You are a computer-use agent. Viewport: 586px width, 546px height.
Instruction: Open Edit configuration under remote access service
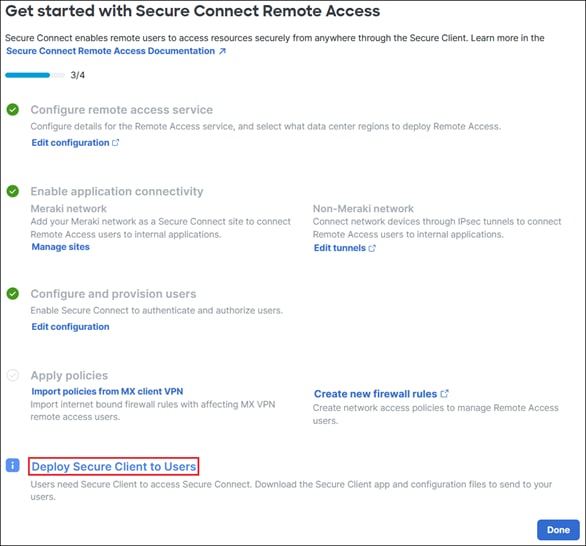tap(70, 143)
